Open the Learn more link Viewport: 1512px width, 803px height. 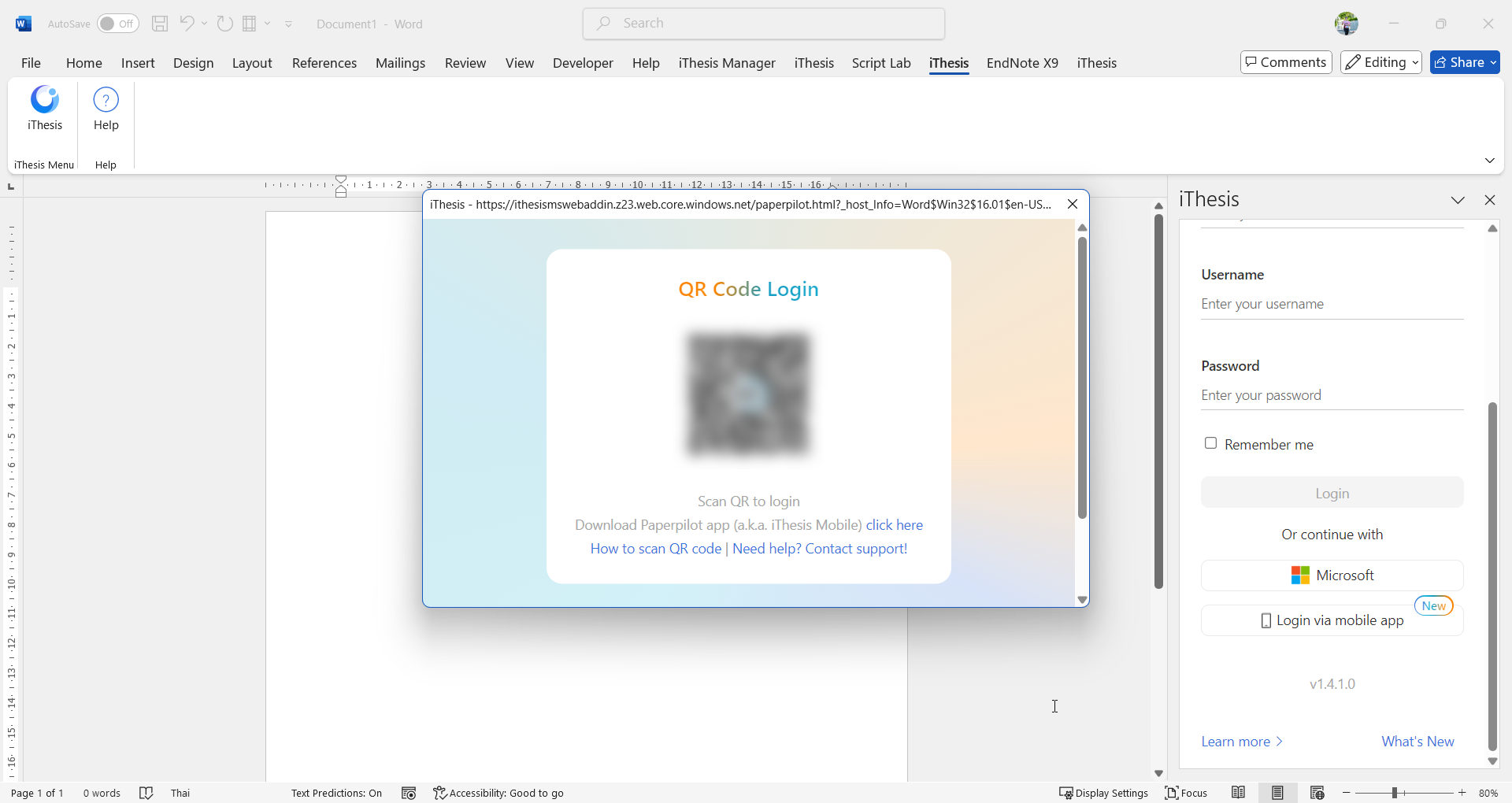(1242, 742)
